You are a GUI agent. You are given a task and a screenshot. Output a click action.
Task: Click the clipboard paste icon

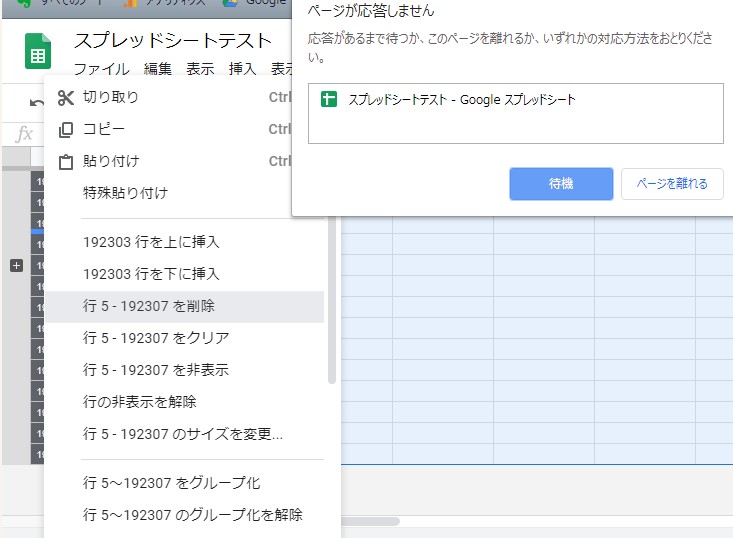click(x=66, y=161)
